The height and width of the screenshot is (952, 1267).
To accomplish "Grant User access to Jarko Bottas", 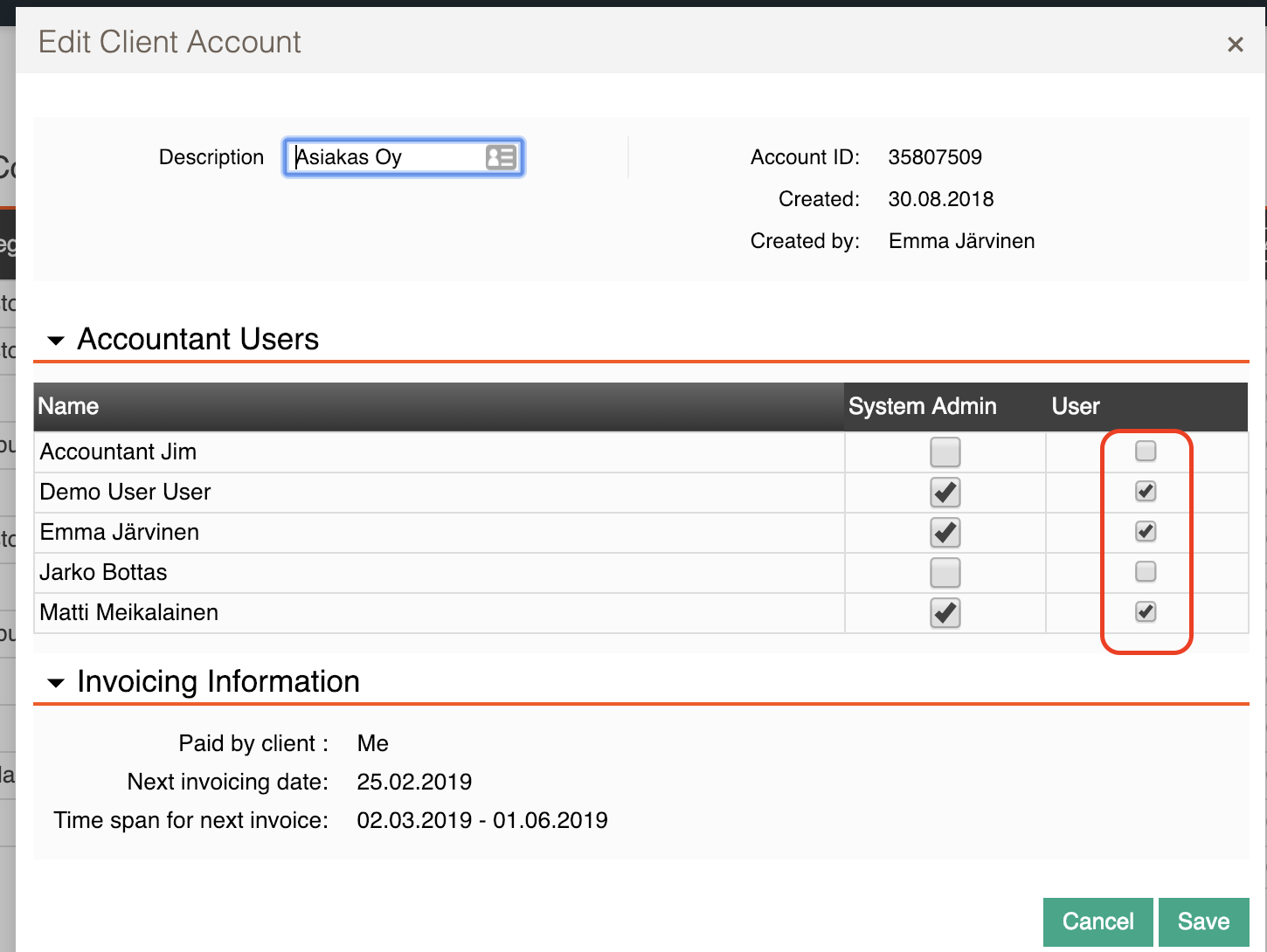I will pyautogui.click(x=1145, y=572).
